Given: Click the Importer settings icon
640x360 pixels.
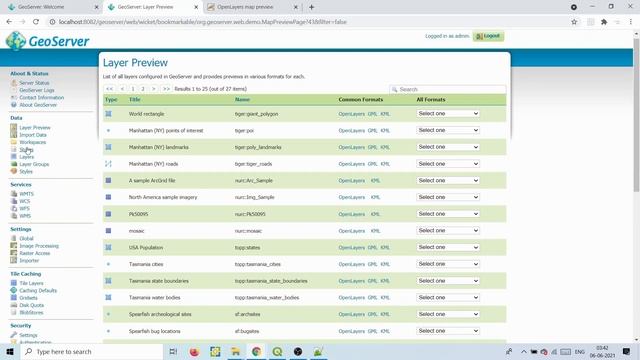Looking at the screenshot, I should coord(14,260).
